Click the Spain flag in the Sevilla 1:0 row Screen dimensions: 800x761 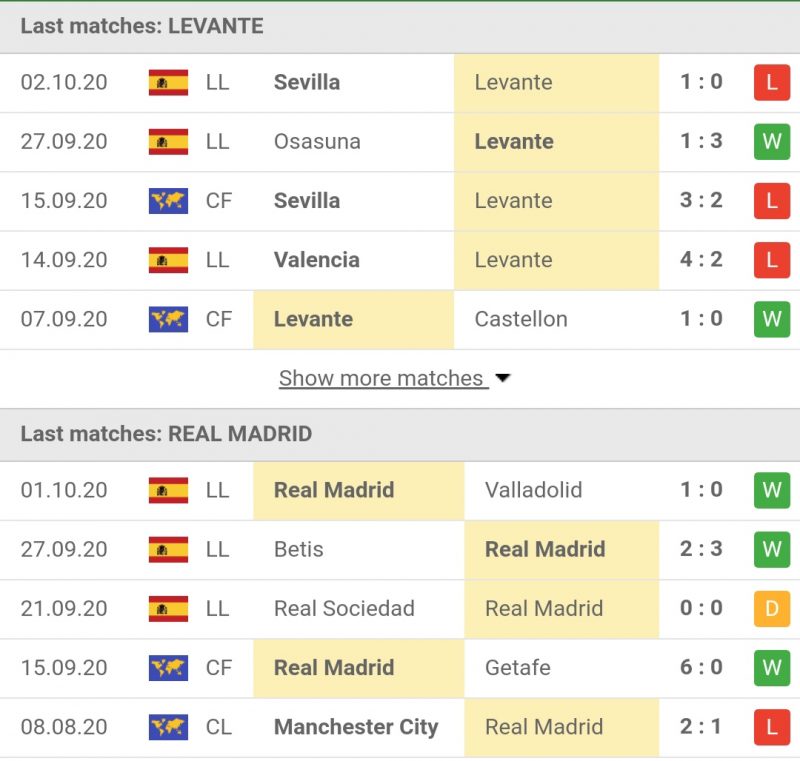tap(168, 83)
